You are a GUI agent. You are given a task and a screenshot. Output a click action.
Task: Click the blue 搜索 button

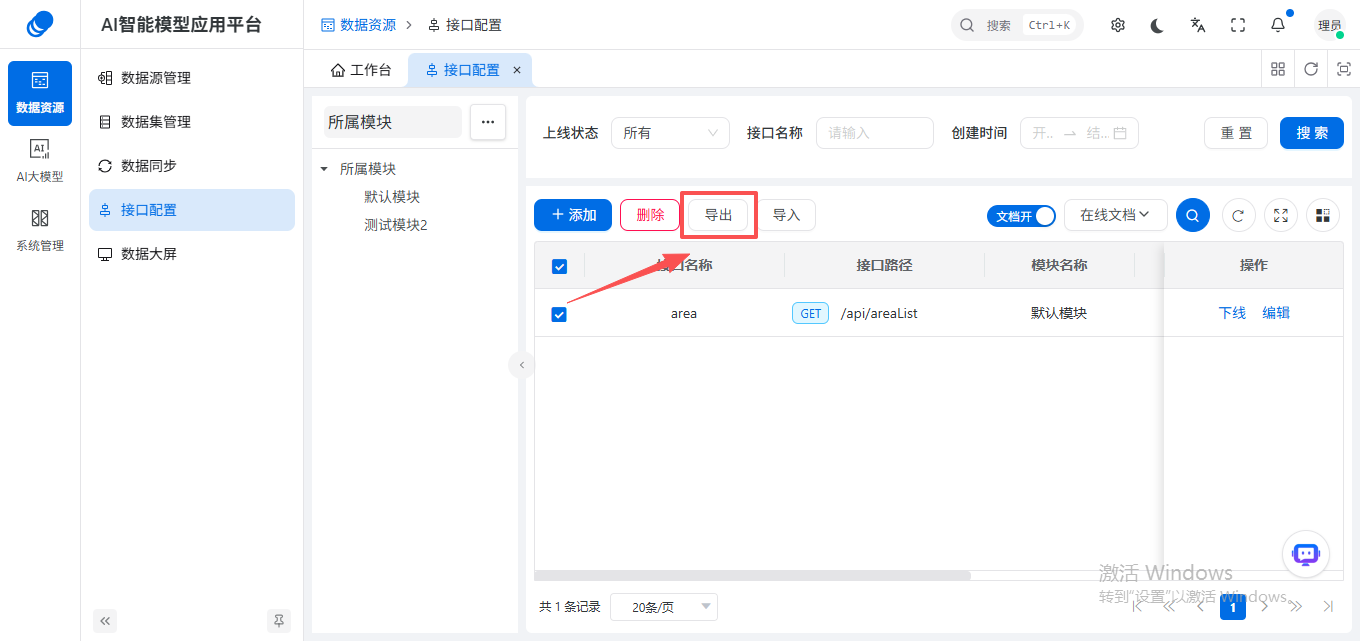[x=1312, y=133]
